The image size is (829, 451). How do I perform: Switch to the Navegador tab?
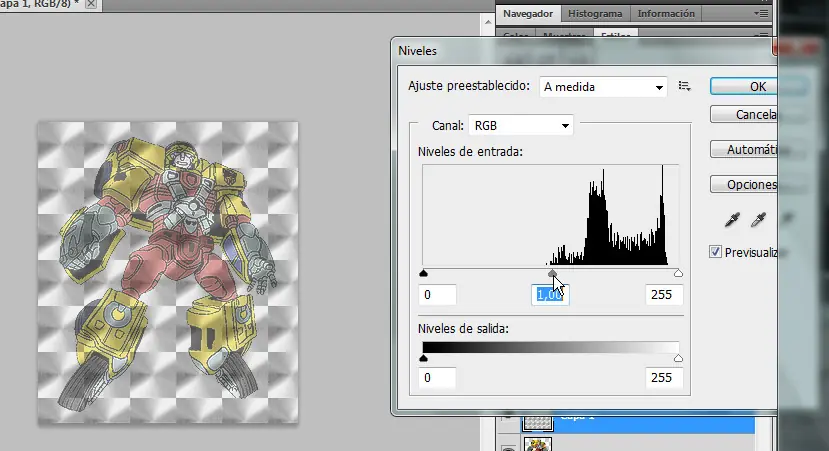pos(528,14)
